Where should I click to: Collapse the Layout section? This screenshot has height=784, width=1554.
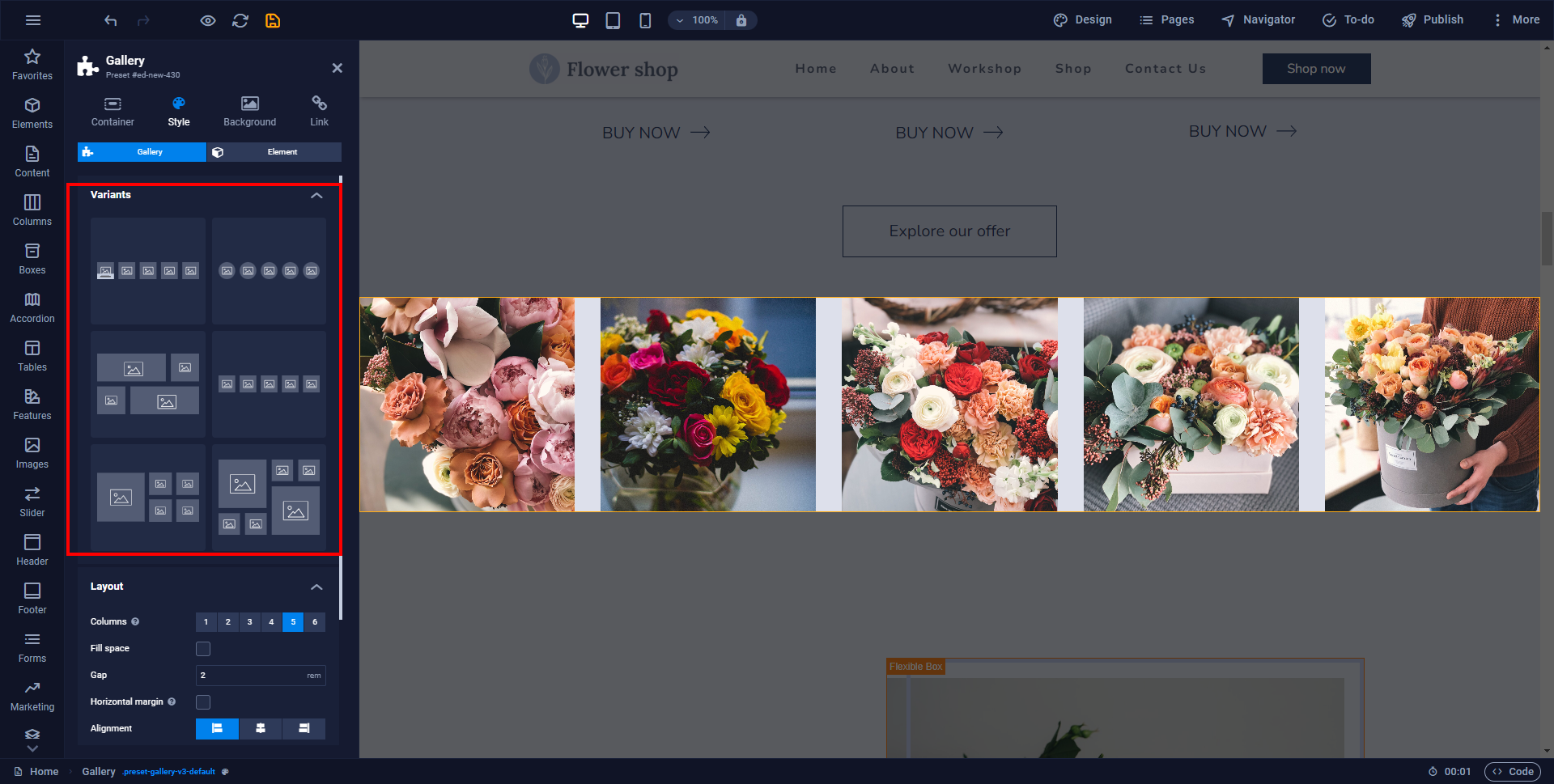(316, 587)
